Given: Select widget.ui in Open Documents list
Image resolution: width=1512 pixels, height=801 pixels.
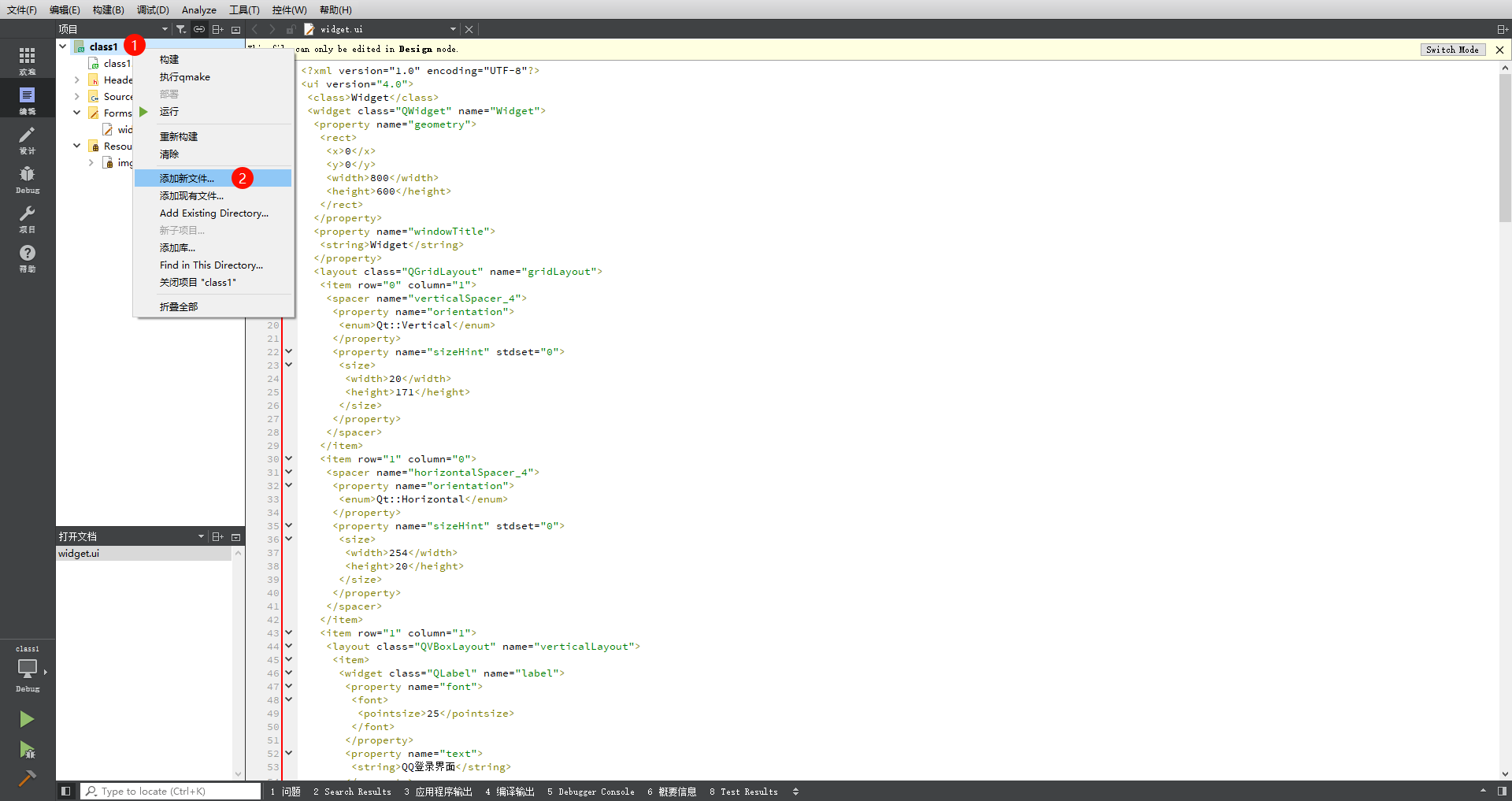Looking at the screenshot, I should click(144, 554).
